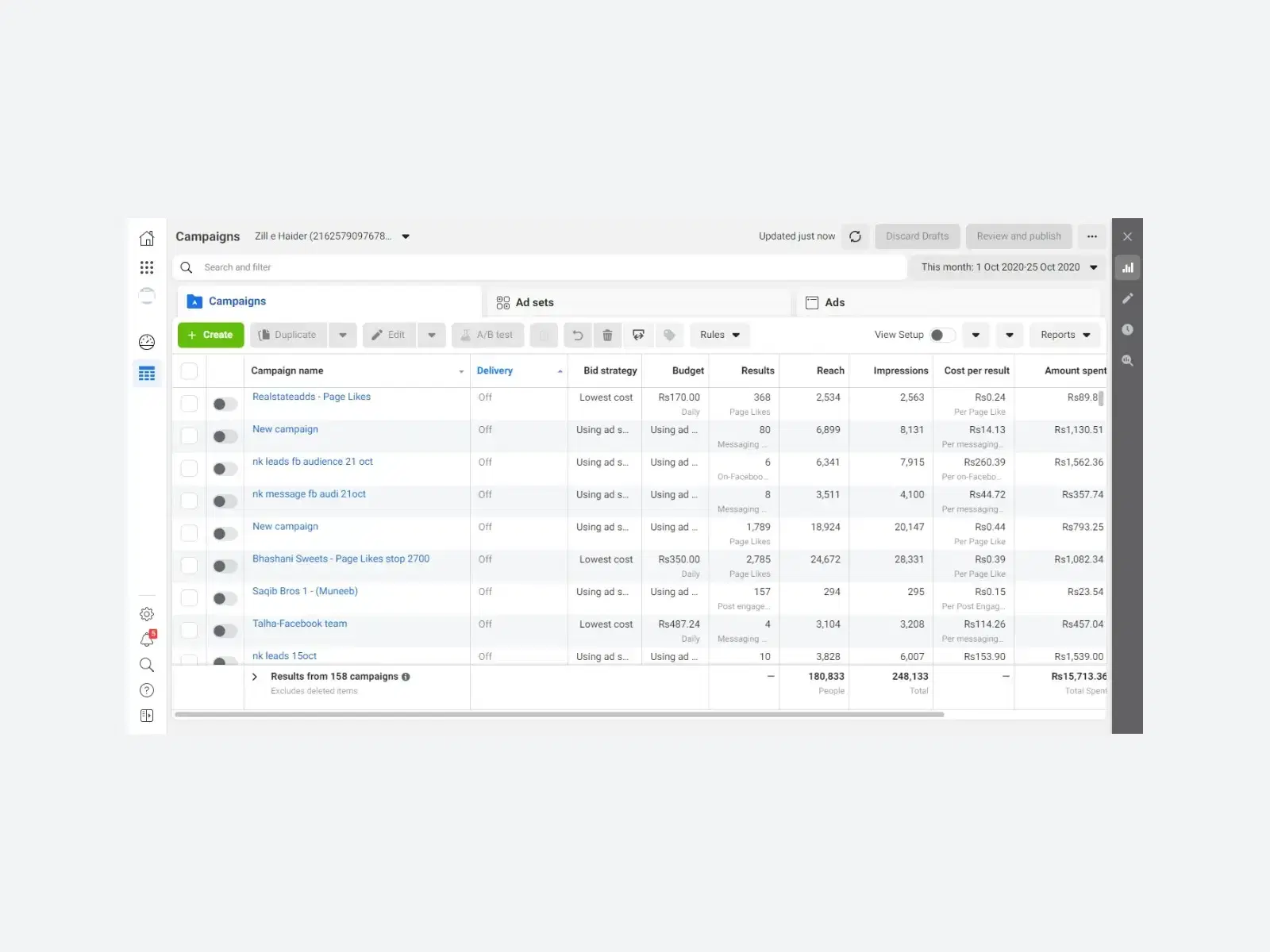1270x952 pixels.
Task: Expand Results from 158 campaigns row
Action: point(255,677)
